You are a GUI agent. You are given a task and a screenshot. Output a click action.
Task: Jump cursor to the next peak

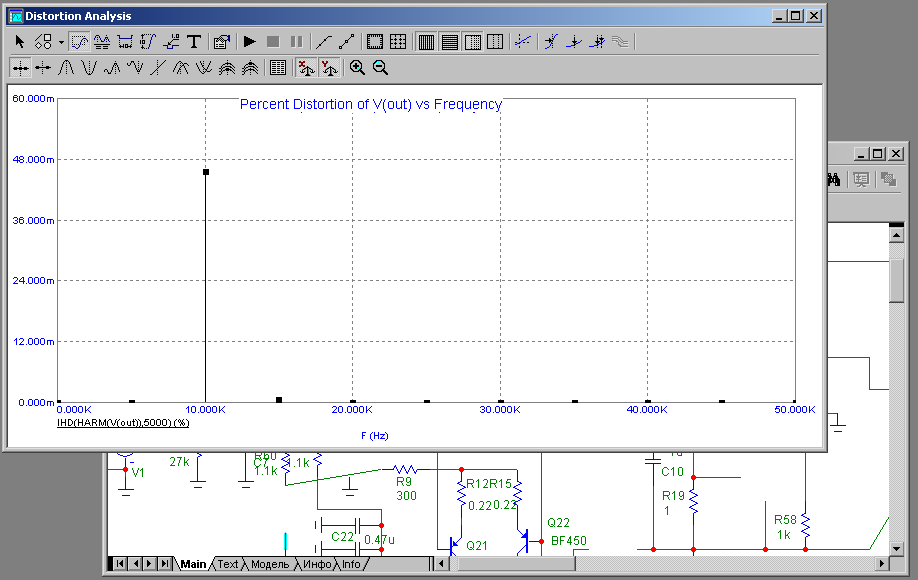[66, 68]
